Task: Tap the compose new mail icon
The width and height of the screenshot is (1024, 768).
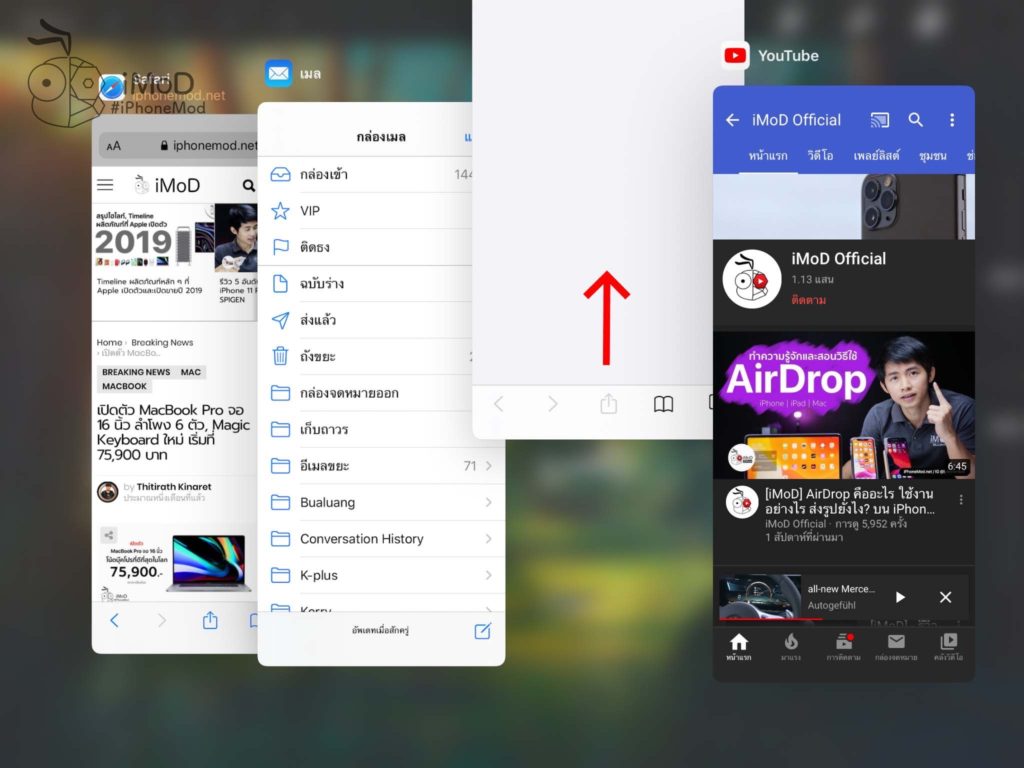Action: coord(483,630)
